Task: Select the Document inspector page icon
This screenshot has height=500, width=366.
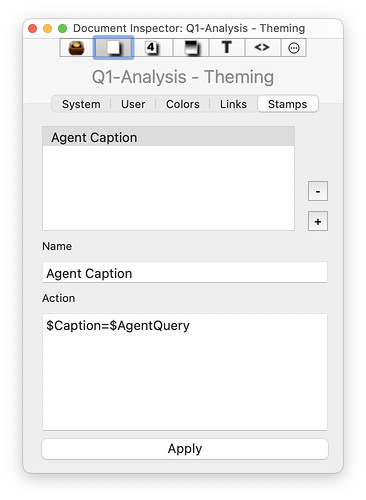Action: (x=114, y=48)
